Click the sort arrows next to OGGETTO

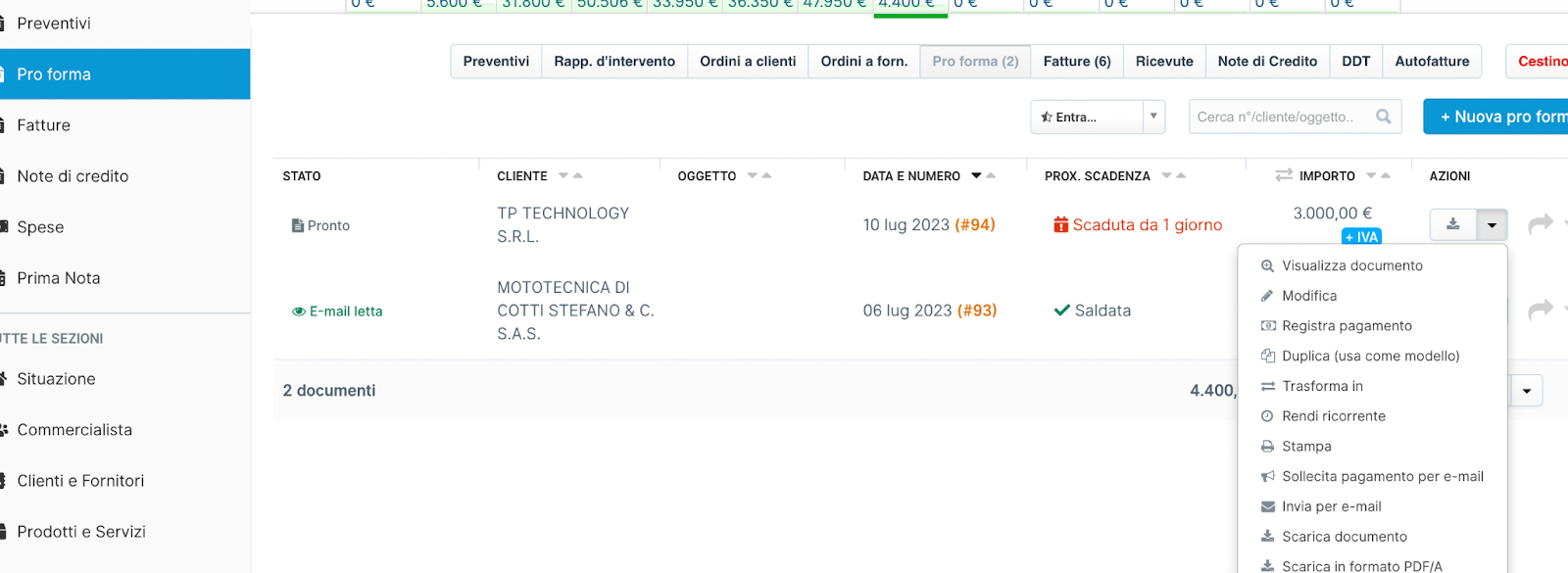pyautogui.click(x=759, y=176)
